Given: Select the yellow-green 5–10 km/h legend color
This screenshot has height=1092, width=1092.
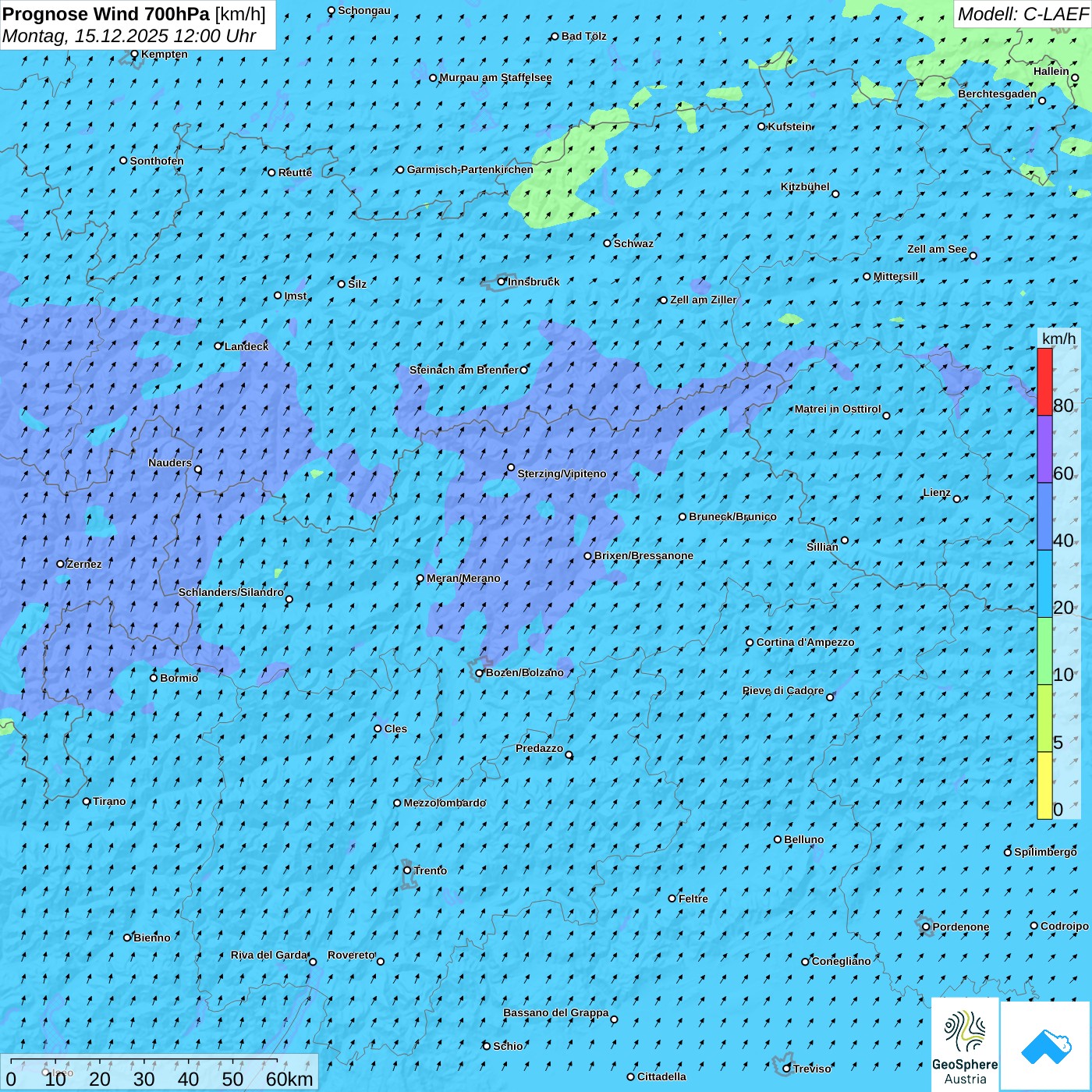Looking at the screenshot, I should (1044, 718).
